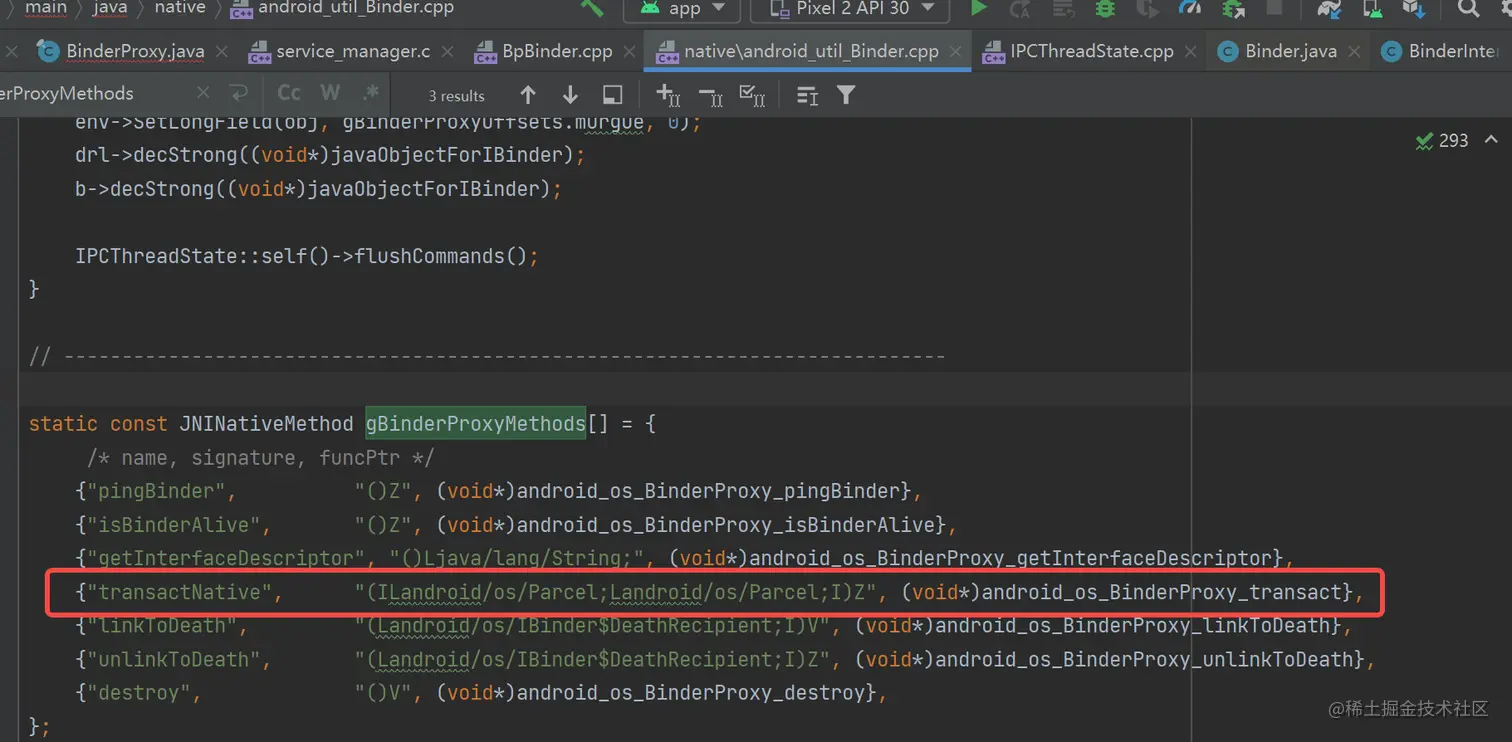Open the Pixel 2 API 30 device dropdown
Screen dimensions: 1512x742
click(x=852, y=9)
